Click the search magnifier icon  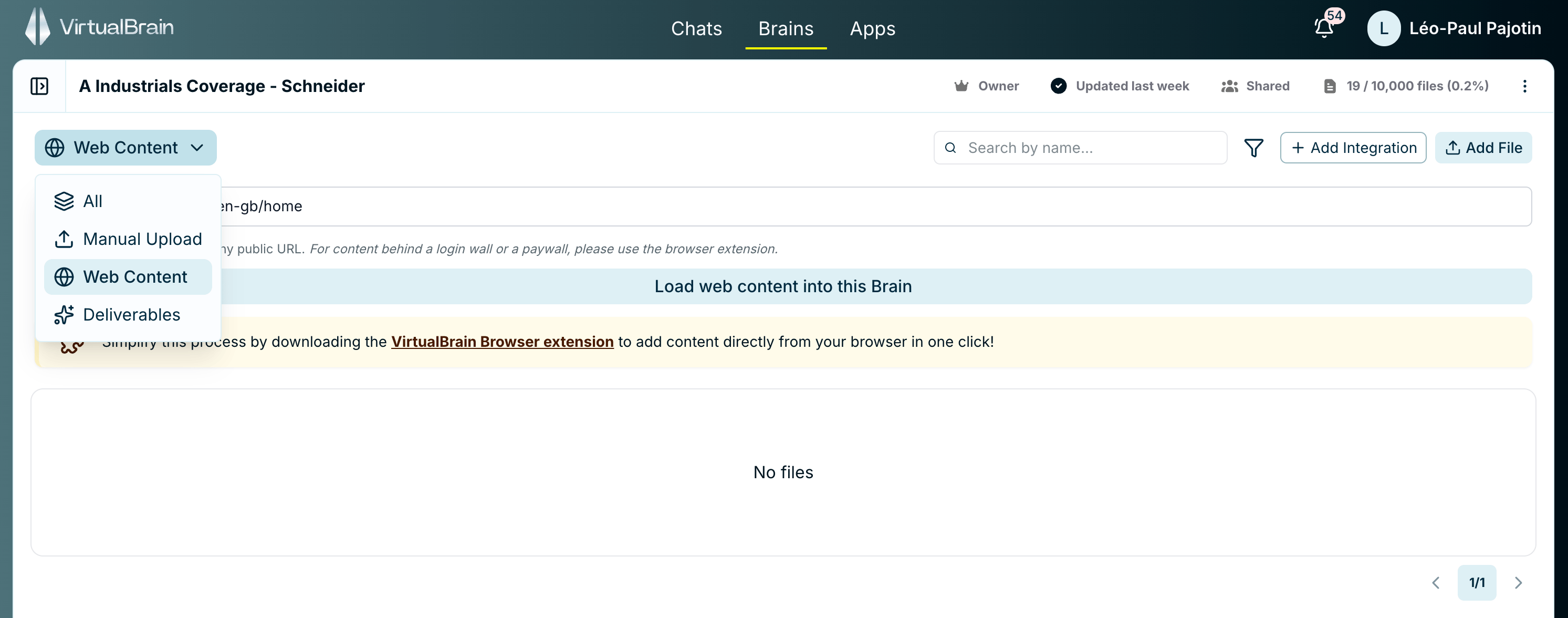[950, 147]
